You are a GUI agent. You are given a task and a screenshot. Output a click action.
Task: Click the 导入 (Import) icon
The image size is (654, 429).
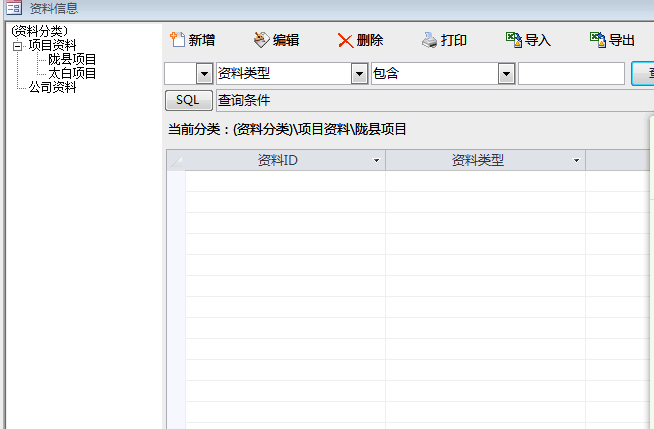pyautogui.click(x=513, y=40)
